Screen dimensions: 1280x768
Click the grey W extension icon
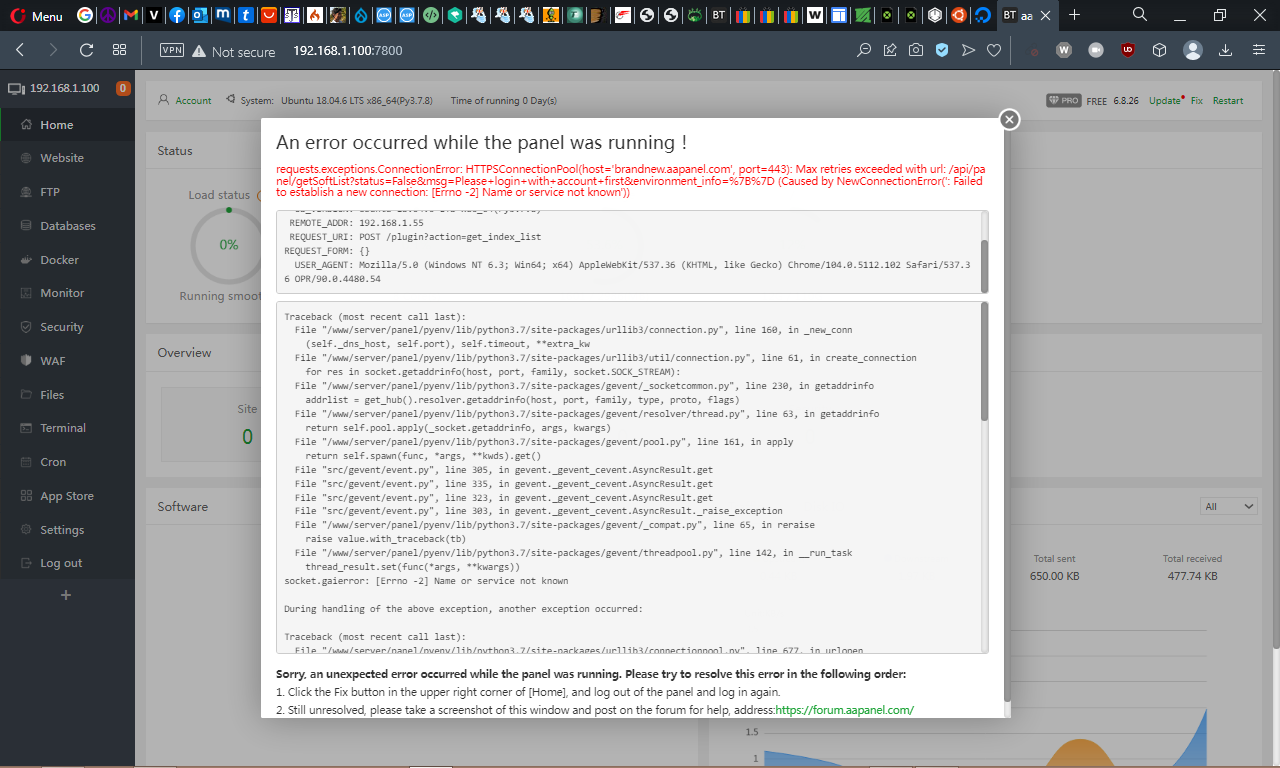[x=1064, y=50]
